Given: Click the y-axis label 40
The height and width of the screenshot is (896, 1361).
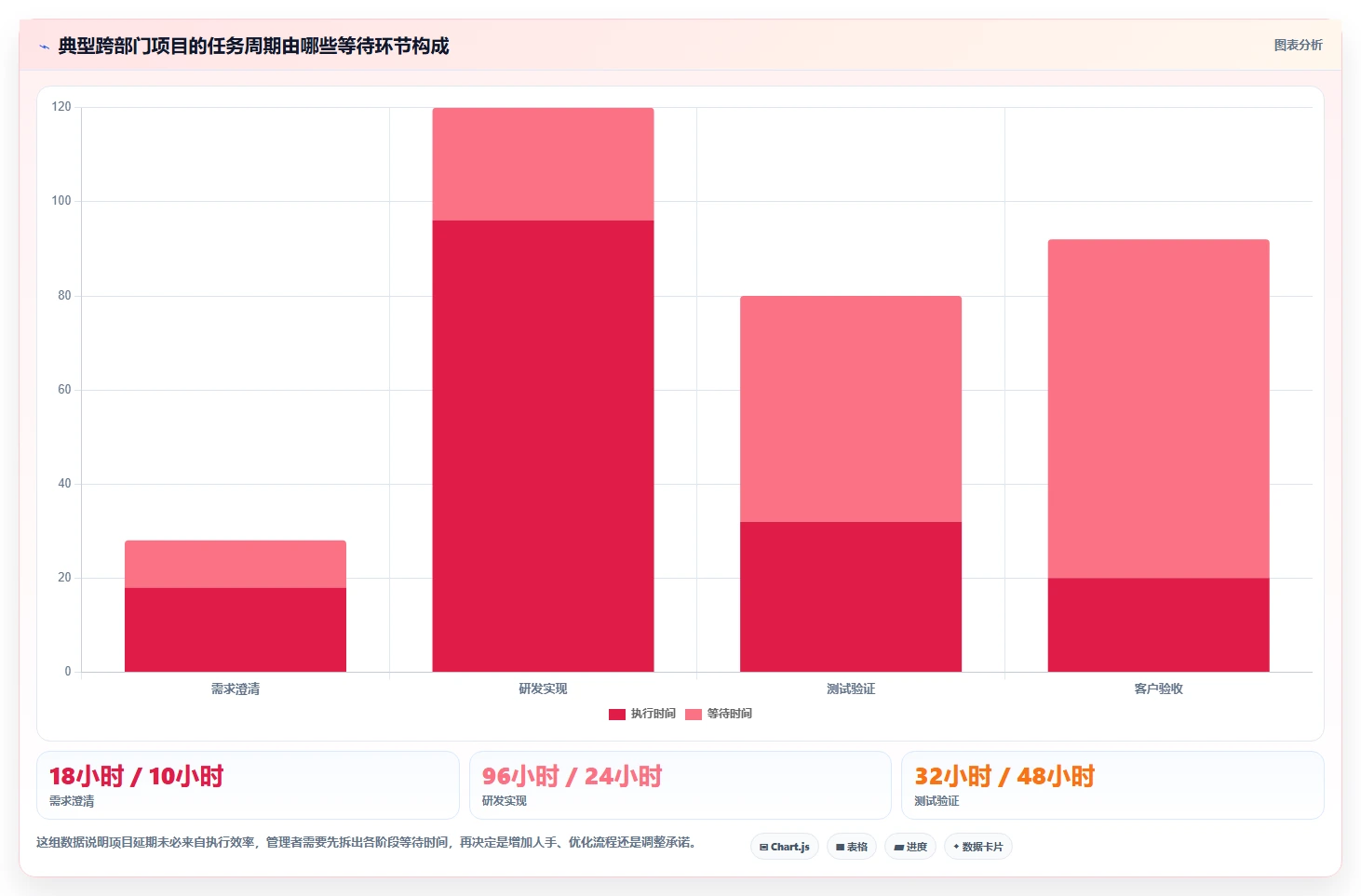Looking at the screenshot, I should pos(64,484).
